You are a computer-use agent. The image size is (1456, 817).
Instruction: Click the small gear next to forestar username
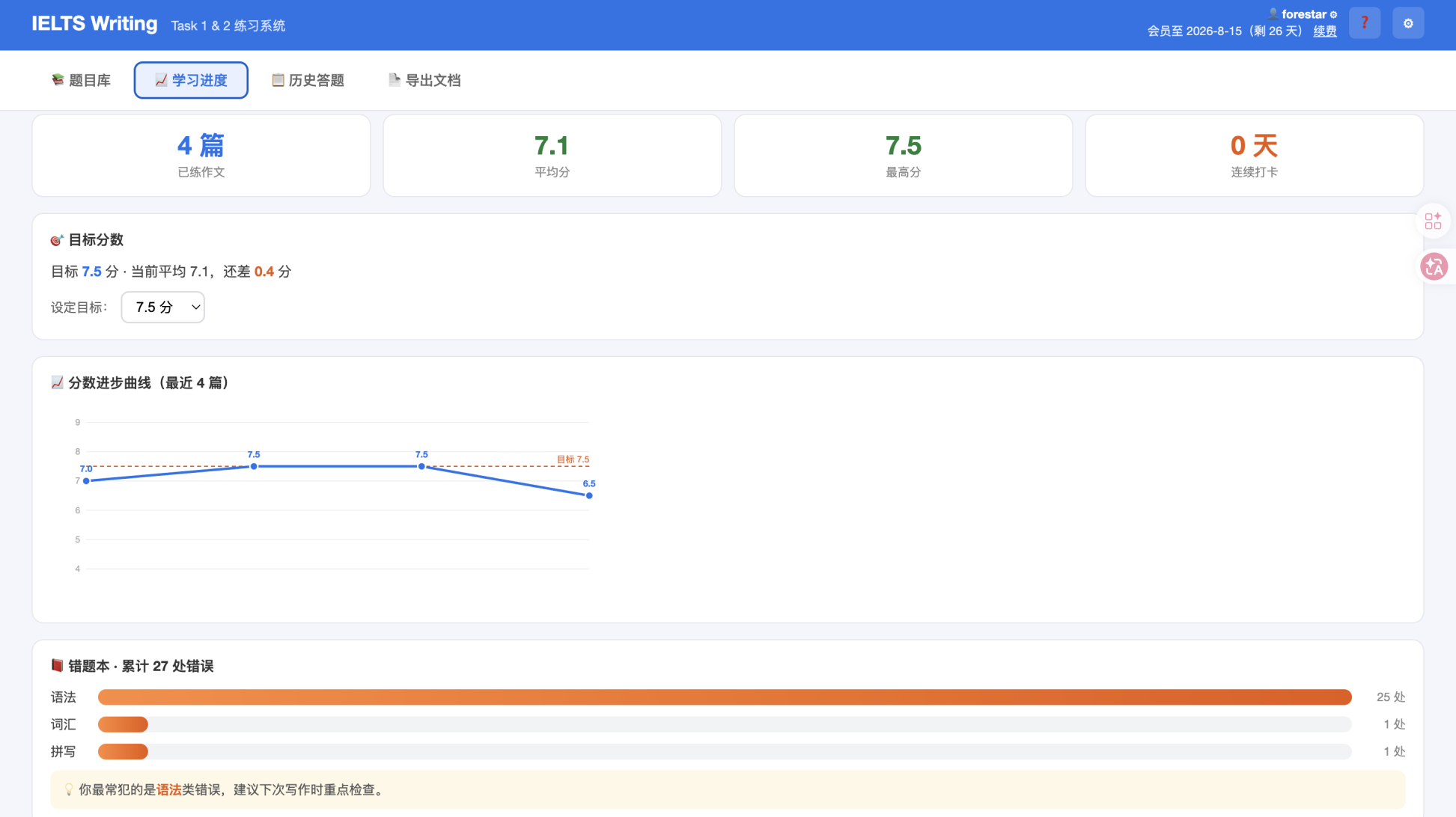(x=1333, y=14)
